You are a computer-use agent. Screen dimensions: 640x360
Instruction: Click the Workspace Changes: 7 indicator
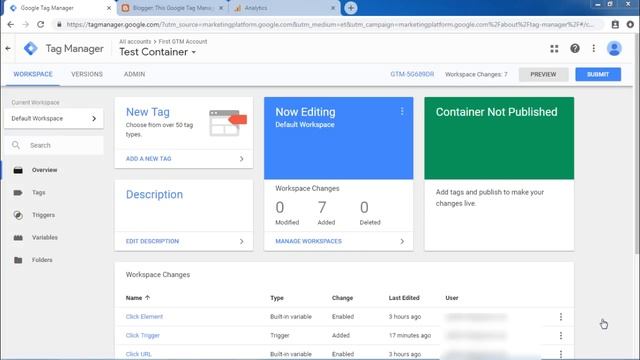click(x=476, y=75)
